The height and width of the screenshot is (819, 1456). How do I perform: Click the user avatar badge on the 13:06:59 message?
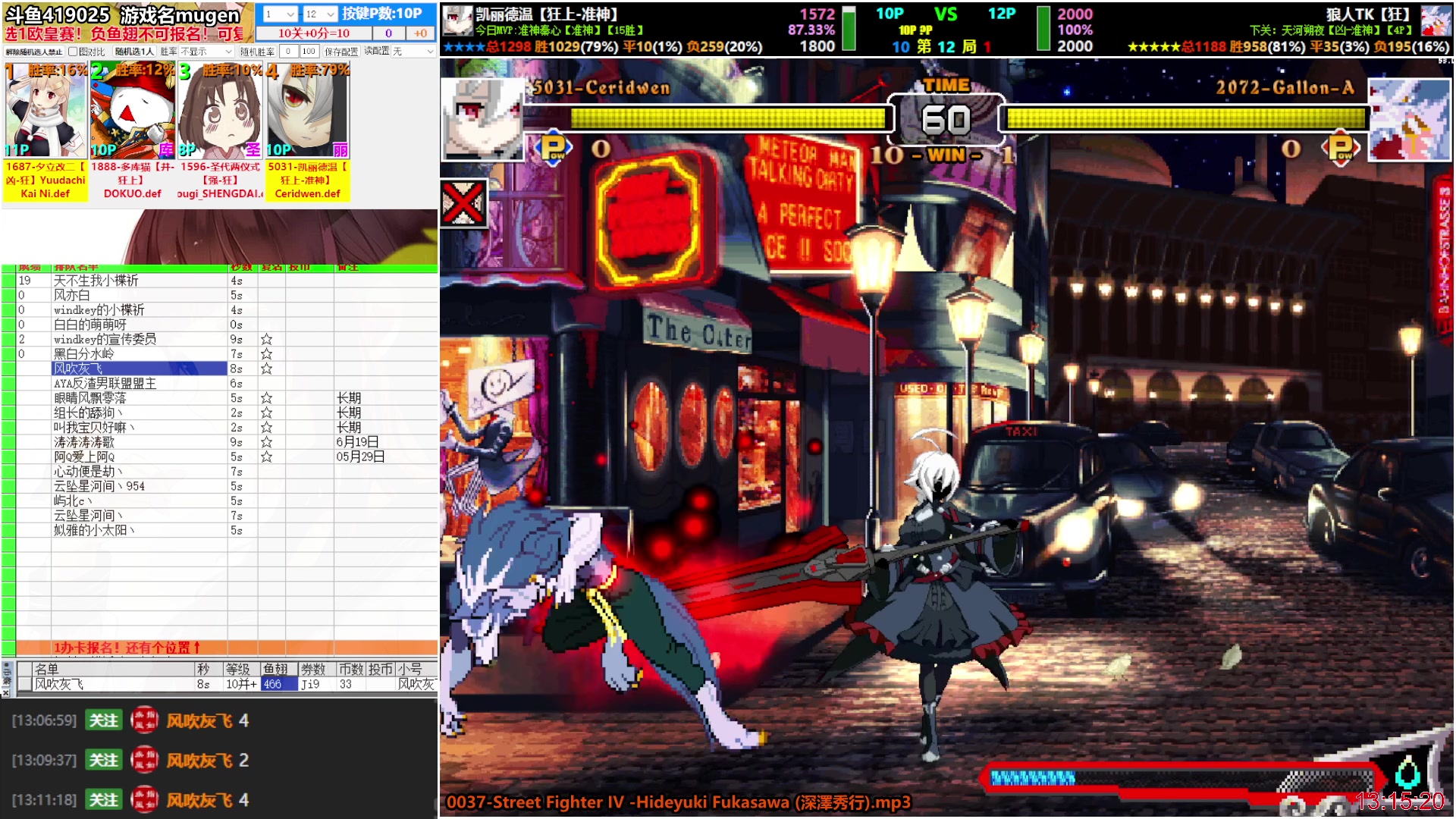pos(144,720)
